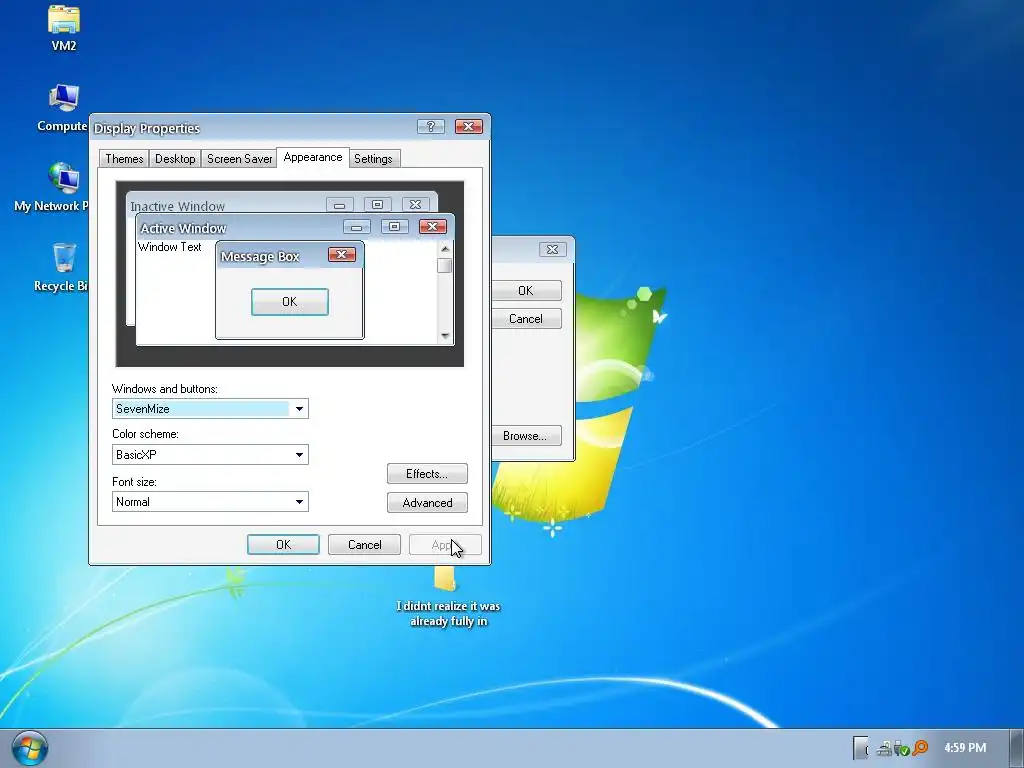Screen dimensions: 1024x768
Task: Click the preview scrollbar thumb
Action: 445,265
